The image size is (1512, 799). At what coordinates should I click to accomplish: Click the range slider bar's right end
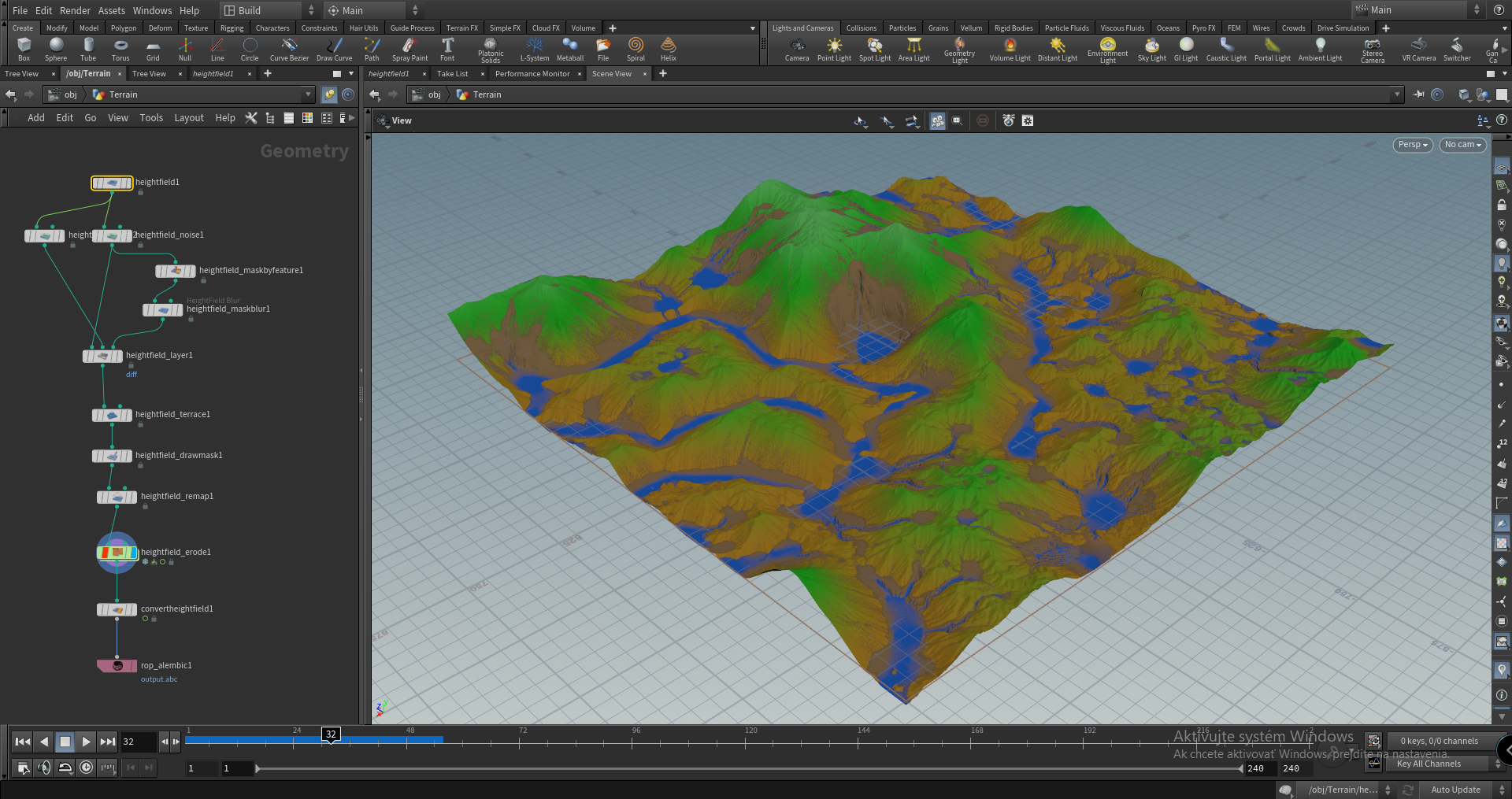[x=1241, y=768]
